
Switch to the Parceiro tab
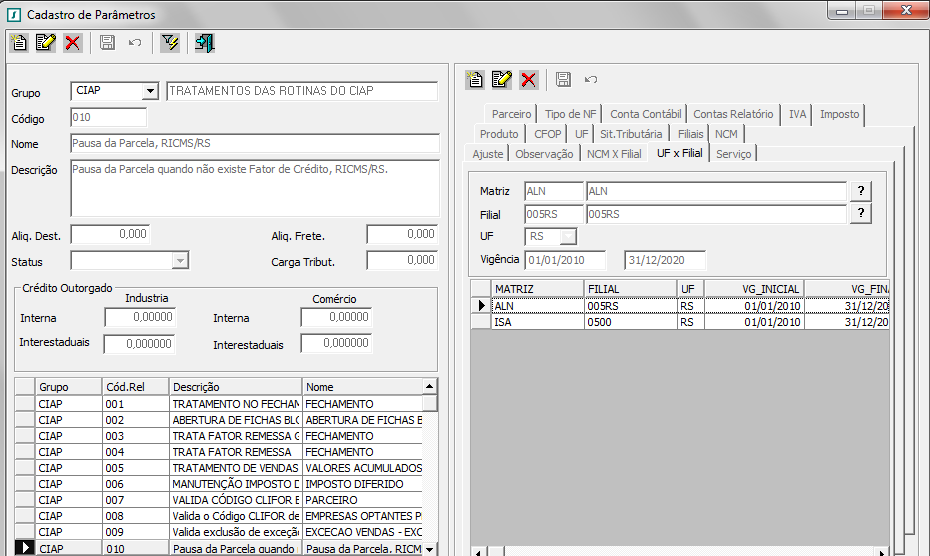[511, 114]
